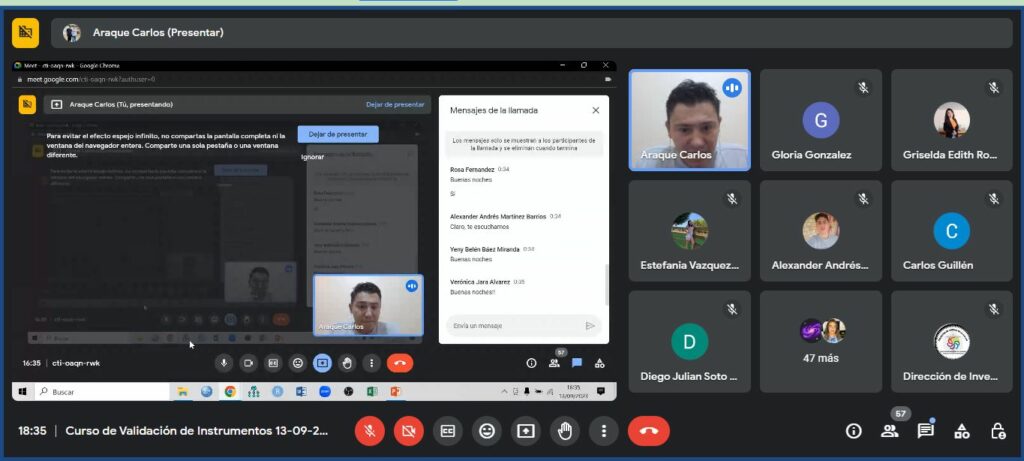
Task: Open host controls lock icon
Action: (997, 431)
